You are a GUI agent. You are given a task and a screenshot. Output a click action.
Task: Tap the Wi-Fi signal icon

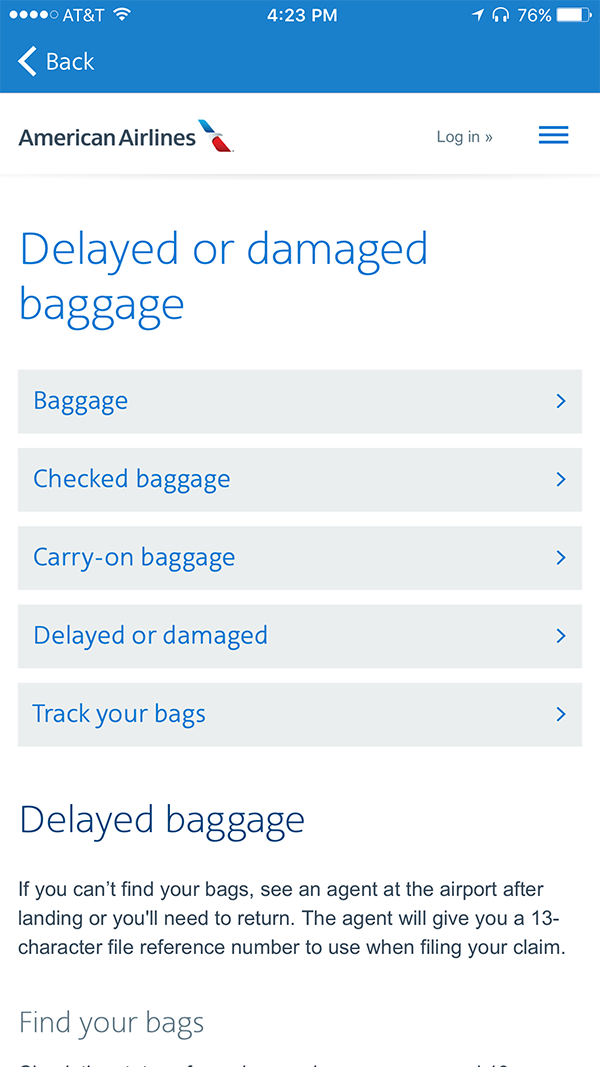click(x=122, y=15)
